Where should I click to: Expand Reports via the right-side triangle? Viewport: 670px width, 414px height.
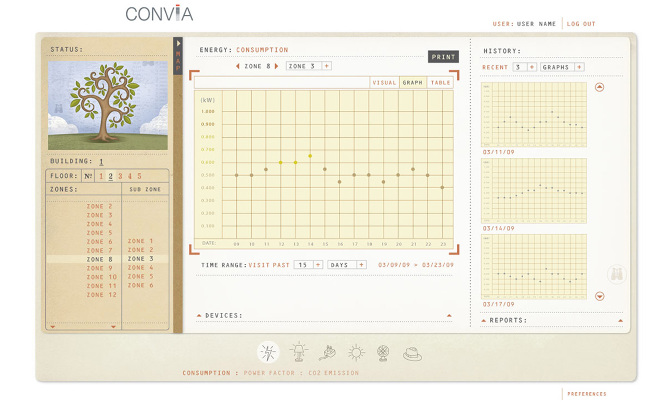(620, 320)
